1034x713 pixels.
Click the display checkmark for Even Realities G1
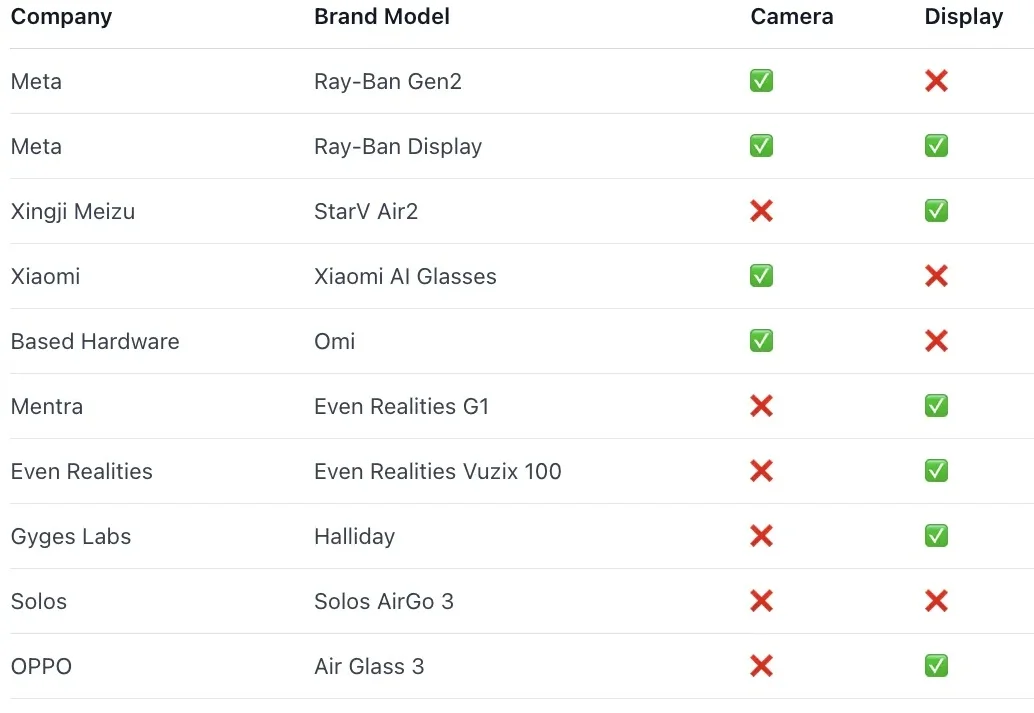point(936,406)
